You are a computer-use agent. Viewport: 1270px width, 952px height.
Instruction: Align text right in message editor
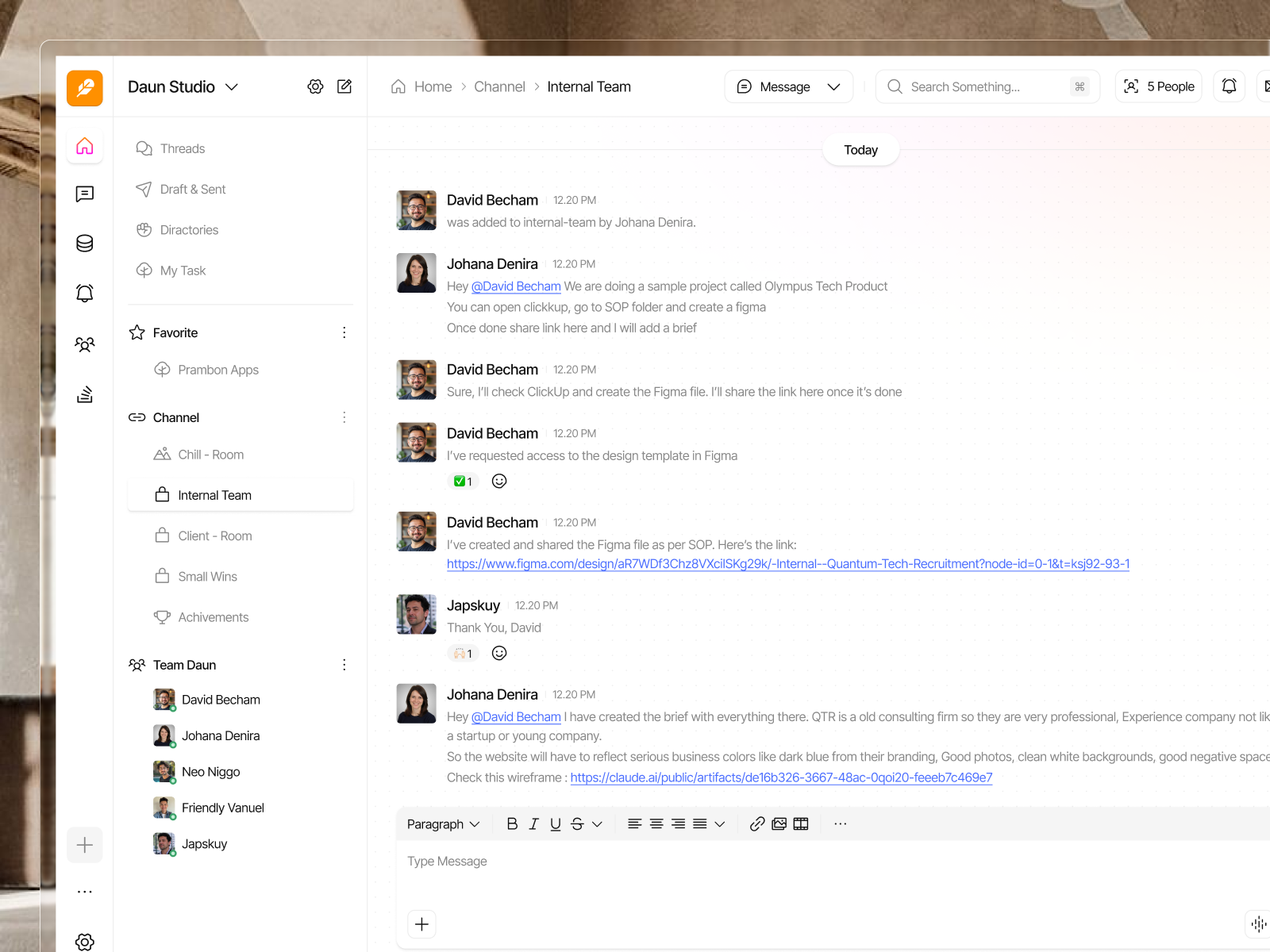(x=678, y=824)
